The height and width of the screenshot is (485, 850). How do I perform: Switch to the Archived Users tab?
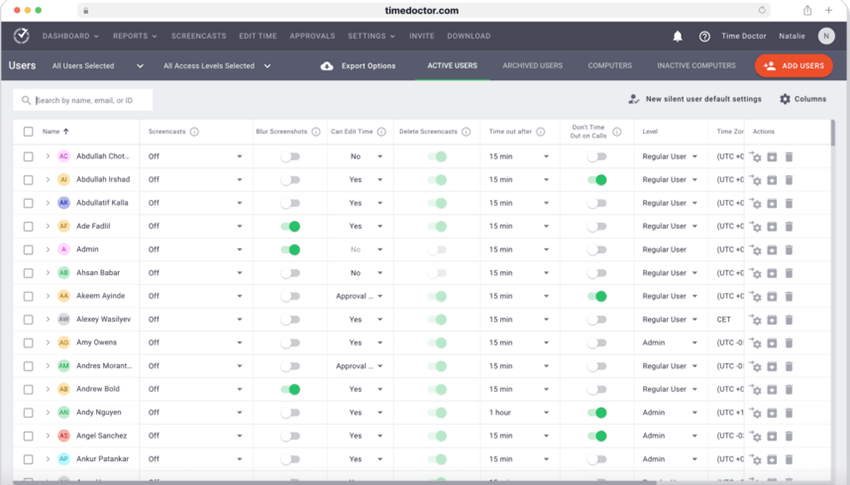(532, 66)
